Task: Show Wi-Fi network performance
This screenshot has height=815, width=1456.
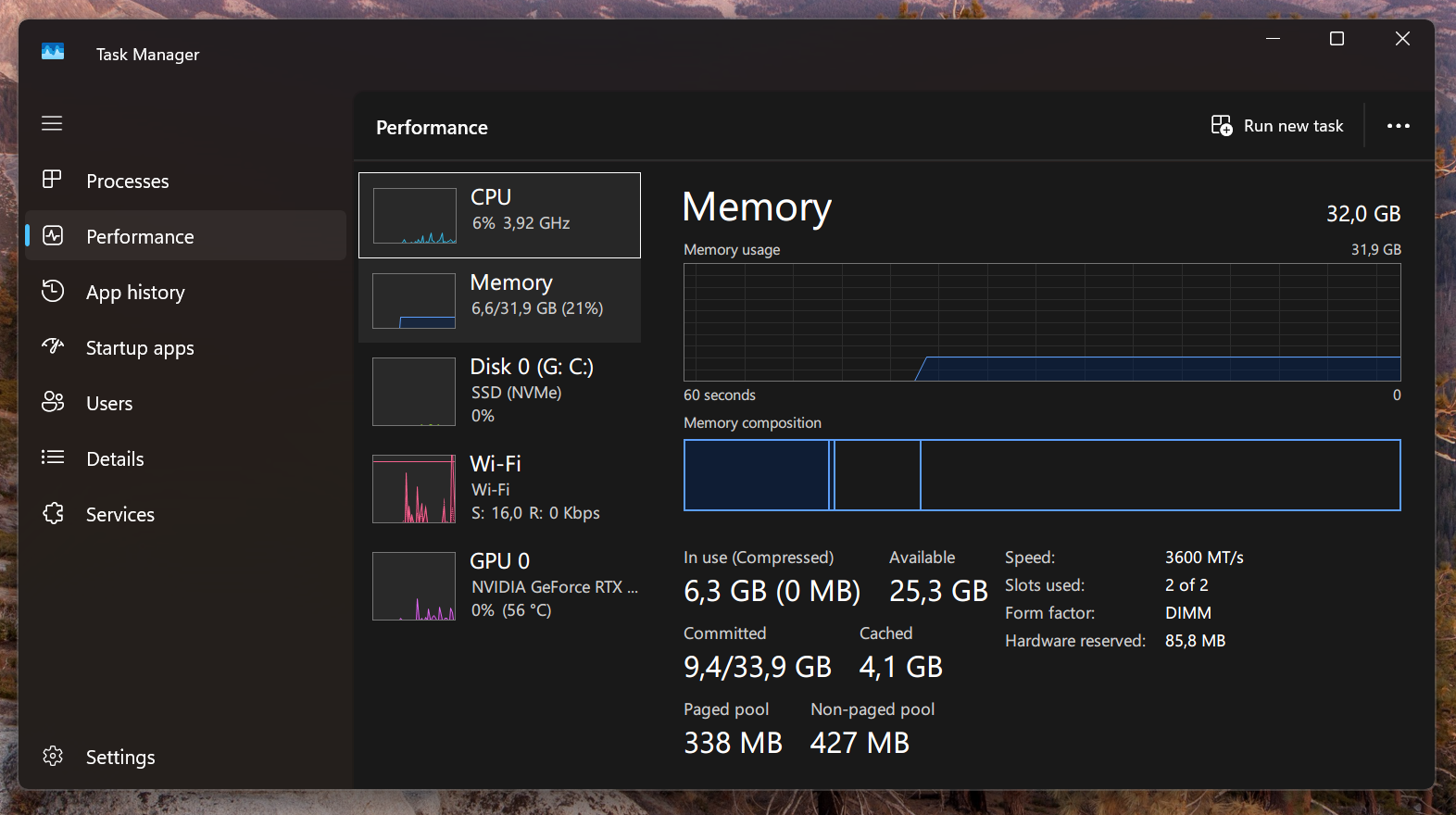Action: pos(500,488)
